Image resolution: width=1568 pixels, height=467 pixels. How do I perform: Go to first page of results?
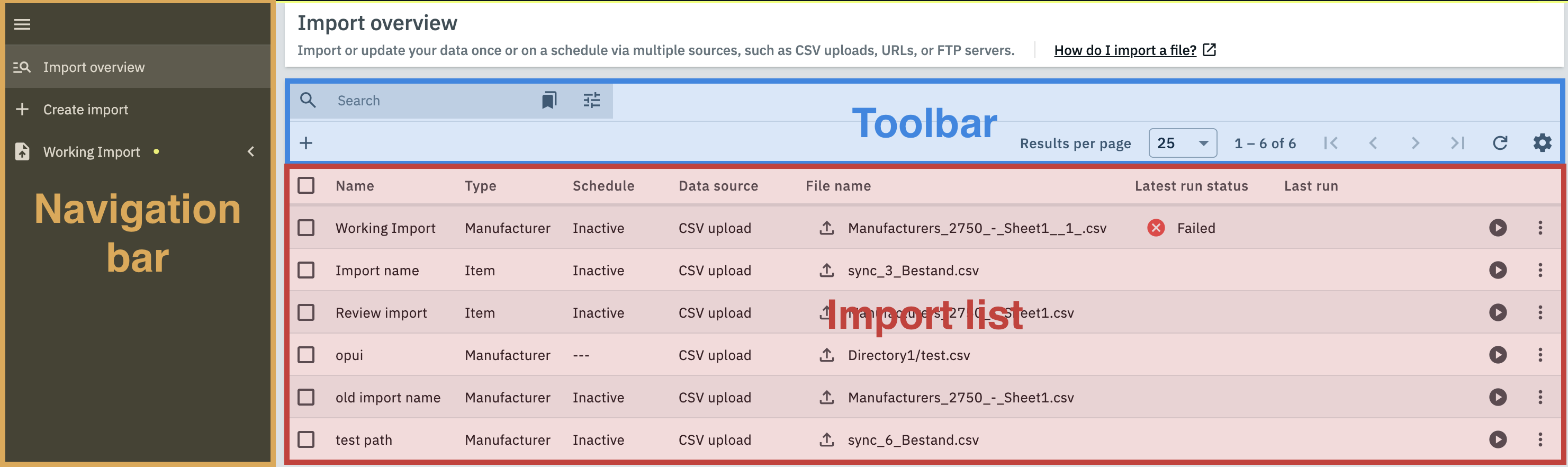point(1331,143)
